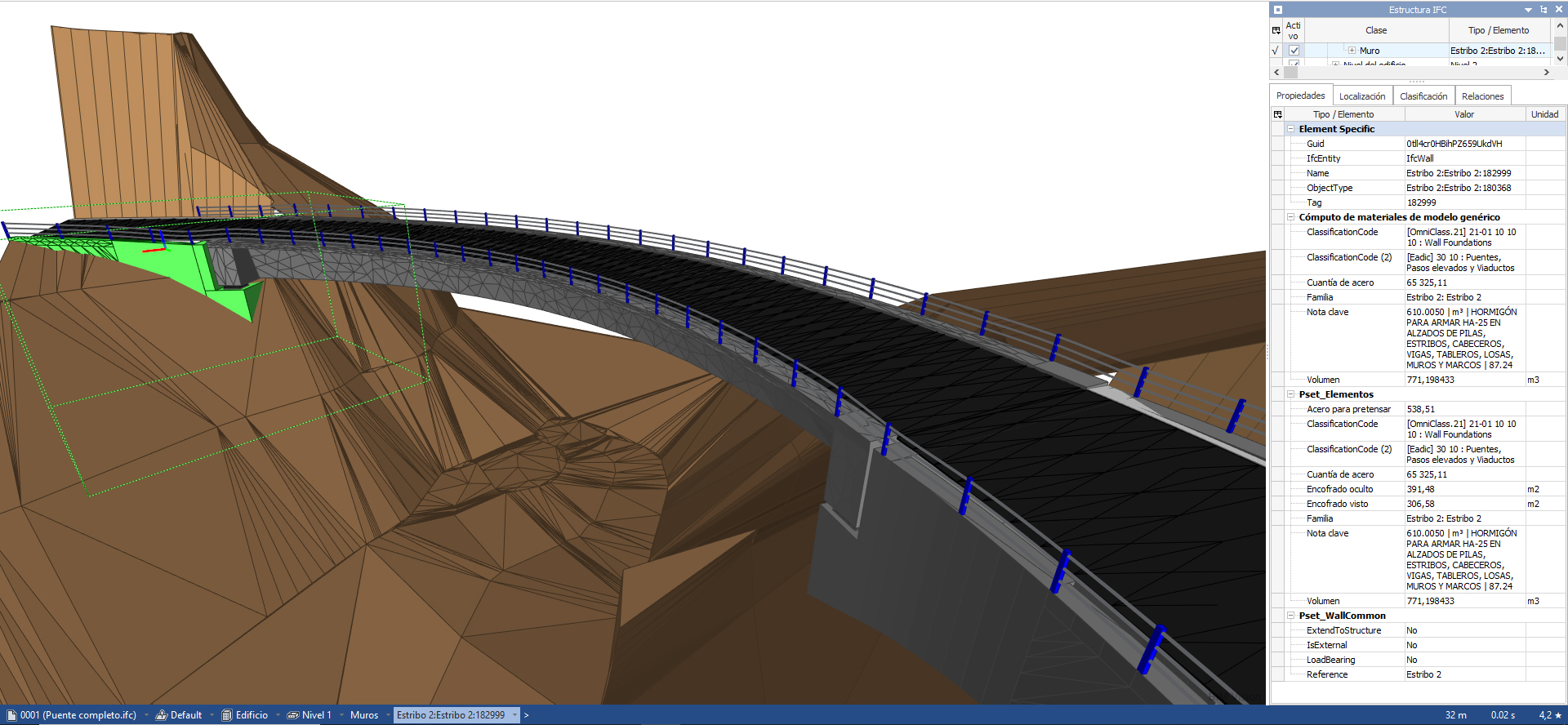Open the Estructura IFC panel options arrow
Viewport: 1568px width, 725px height.
tap(1528, 10)
